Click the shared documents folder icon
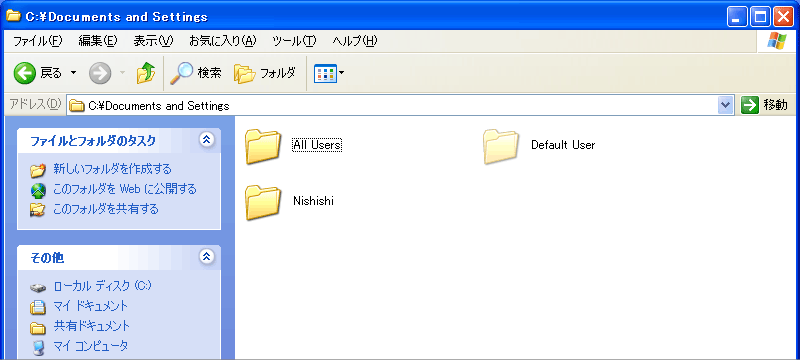Viewport: 800px width, 360px height. [38, 327]
